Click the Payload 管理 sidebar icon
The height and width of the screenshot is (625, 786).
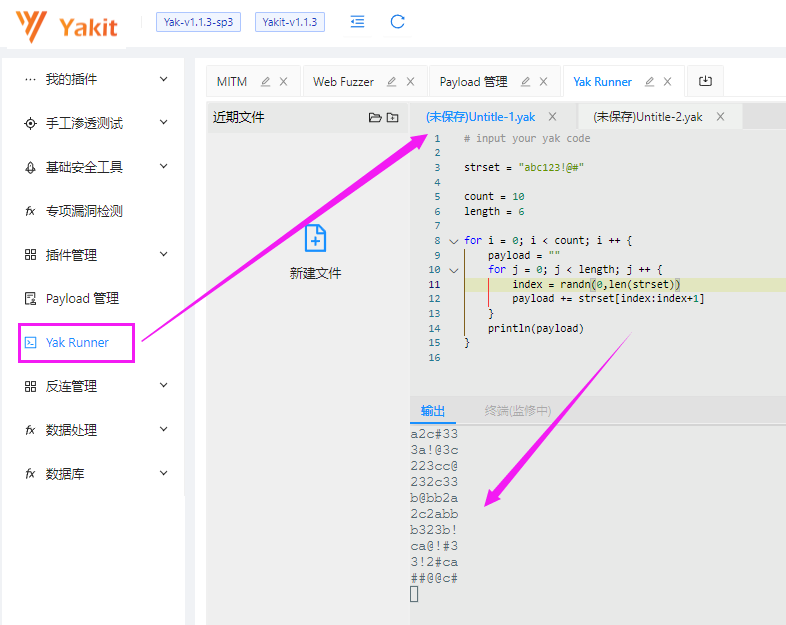pyautogui.click(x=30, y=299)
